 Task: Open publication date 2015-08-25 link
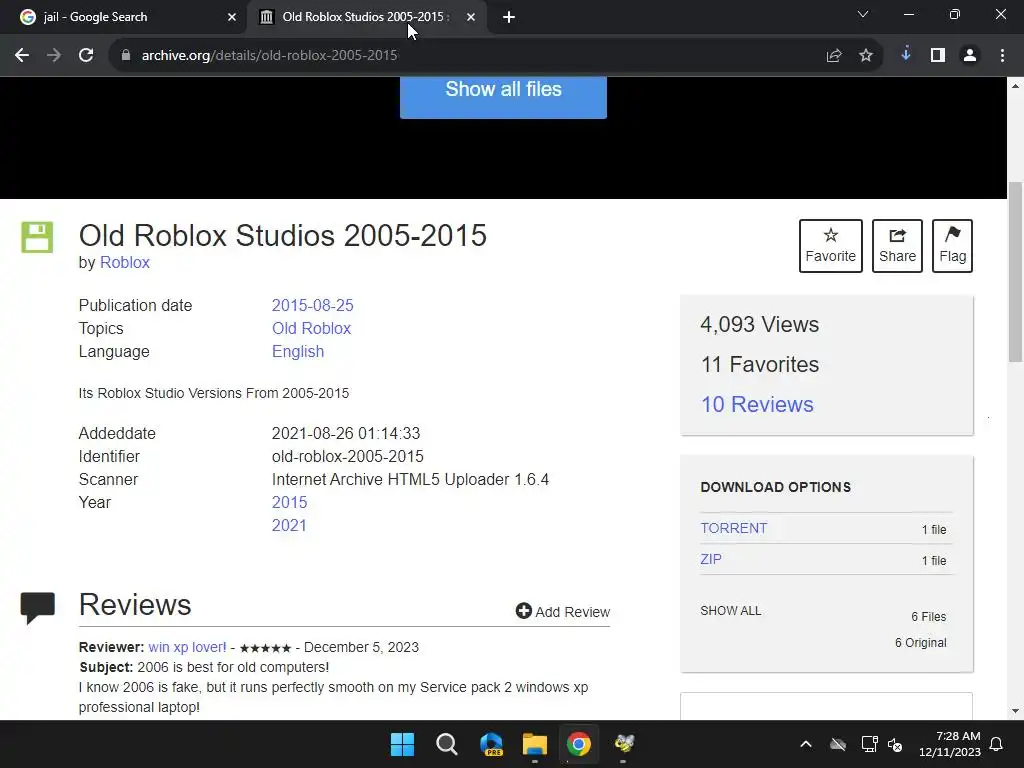[313, 305]
